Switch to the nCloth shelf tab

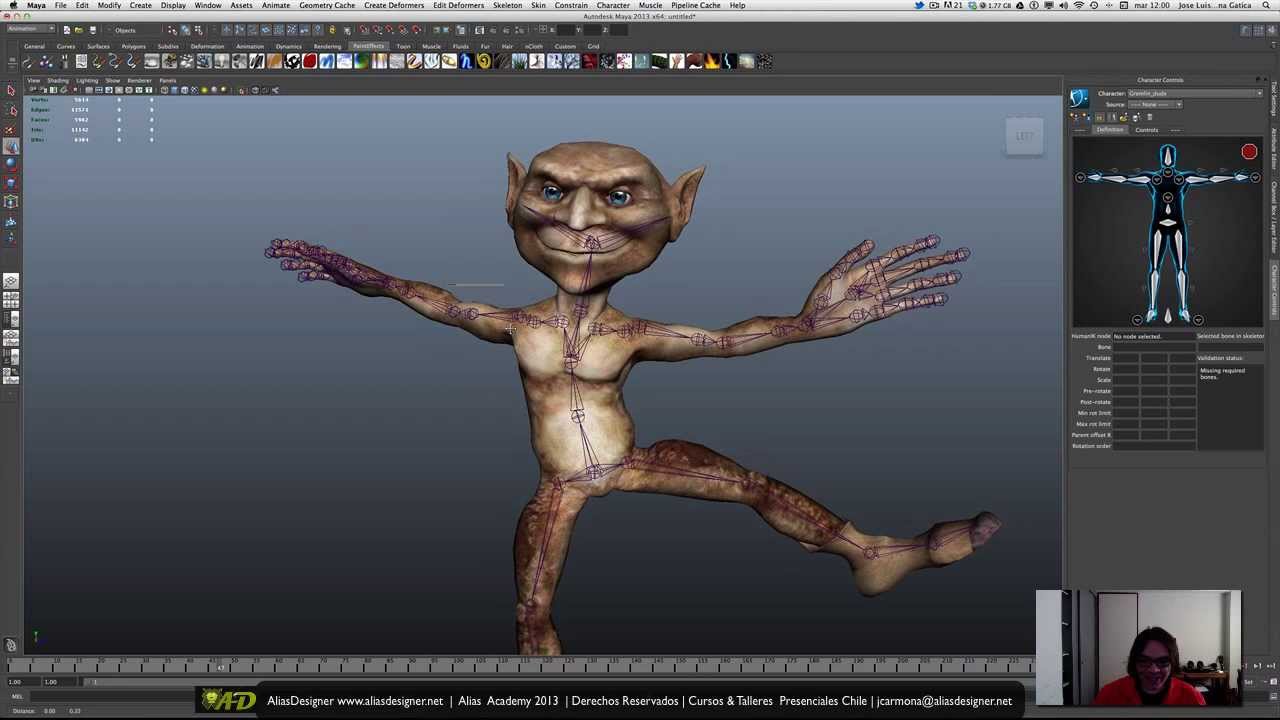click(534, 46)
